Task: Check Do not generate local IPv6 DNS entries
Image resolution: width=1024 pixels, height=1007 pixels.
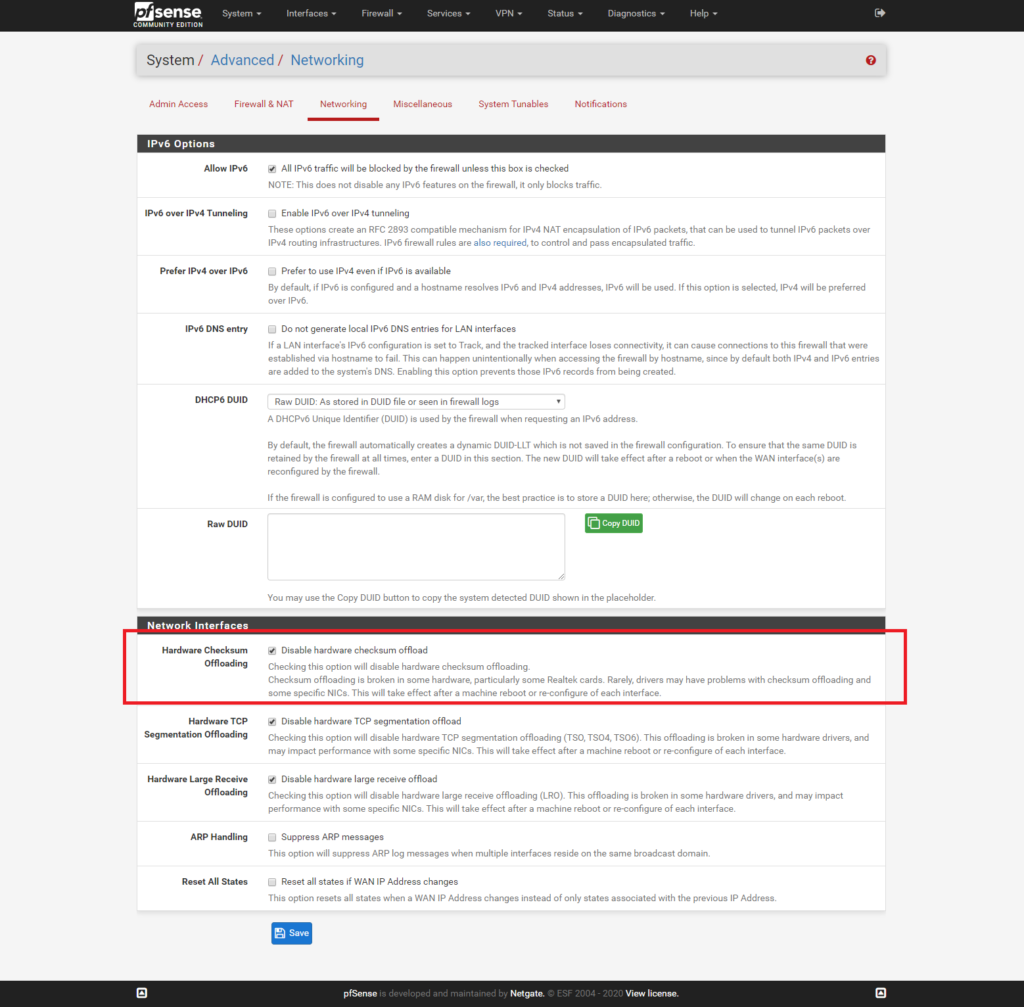Action: click(272, 329)
